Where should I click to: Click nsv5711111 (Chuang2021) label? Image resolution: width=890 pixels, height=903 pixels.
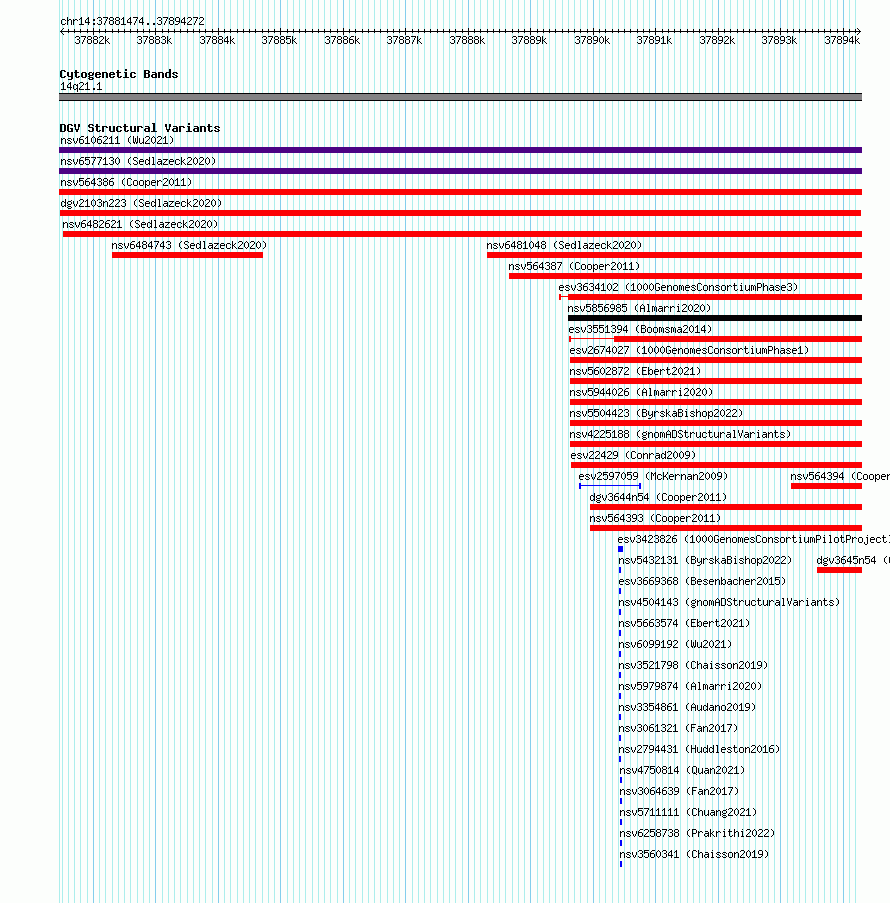coord(688,813)
